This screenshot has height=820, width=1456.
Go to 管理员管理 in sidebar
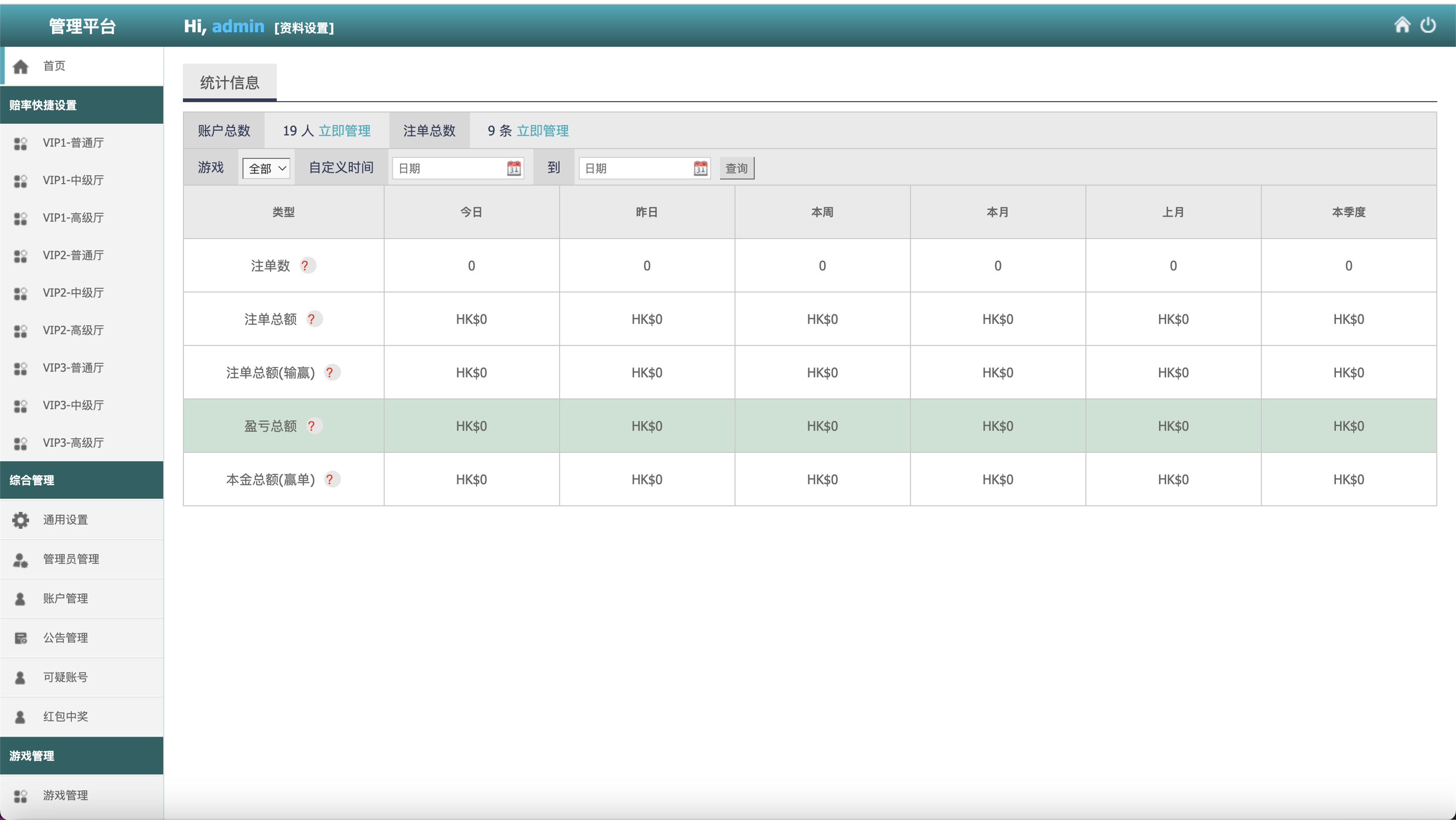coord(71,559)
